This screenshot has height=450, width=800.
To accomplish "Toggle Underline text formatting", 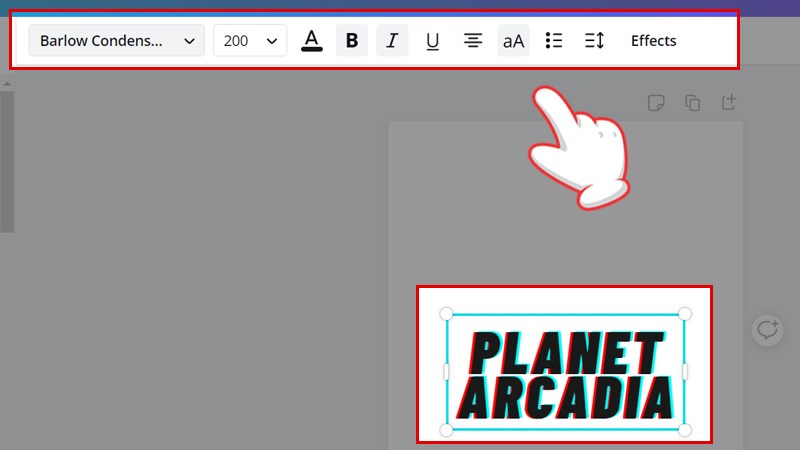I will (432, 41).
